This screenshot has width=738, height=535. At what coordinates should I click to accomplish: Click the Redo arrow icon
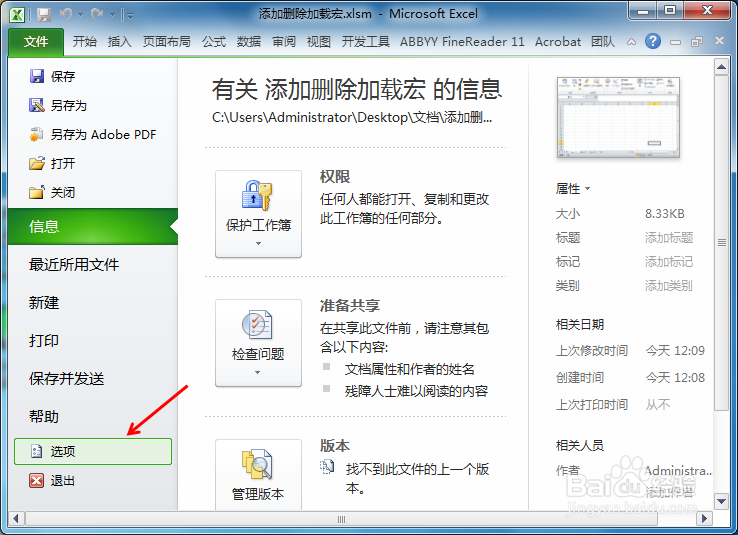click(x=97, y=15)
